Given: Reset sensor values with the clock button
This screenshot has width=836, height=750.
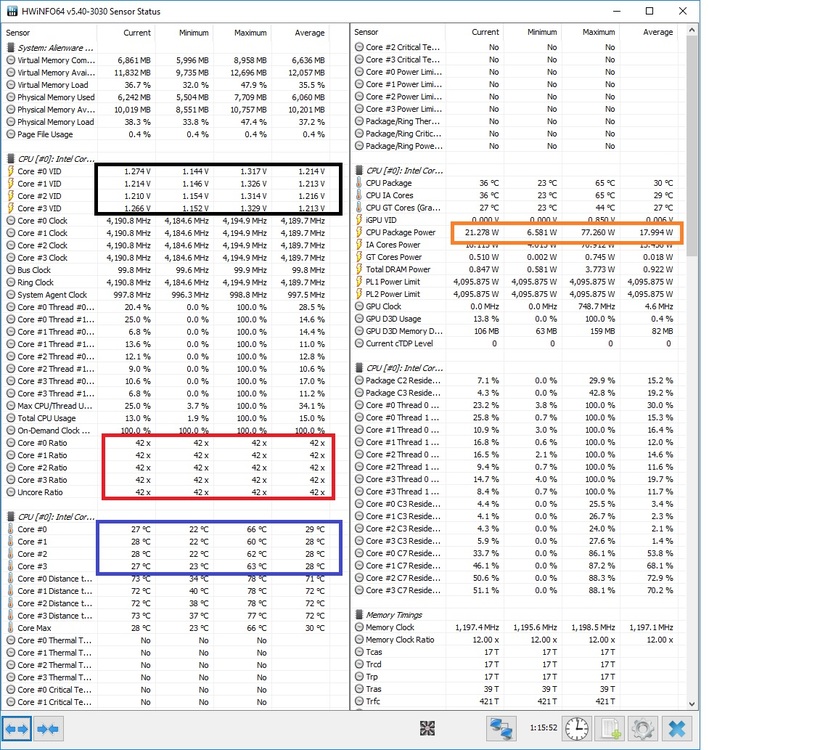Looking at the screenshot, I should pos(575,729).
